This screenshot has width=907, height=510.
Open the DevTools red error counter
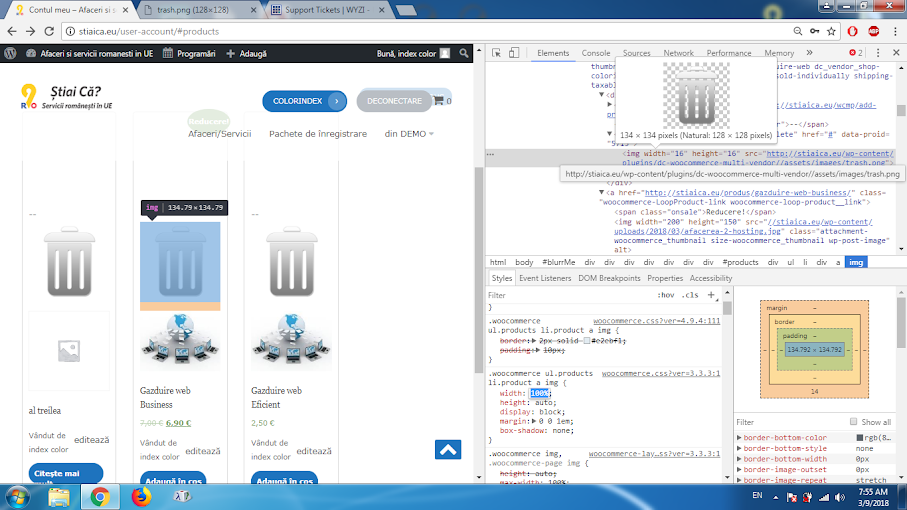(856, 53)
